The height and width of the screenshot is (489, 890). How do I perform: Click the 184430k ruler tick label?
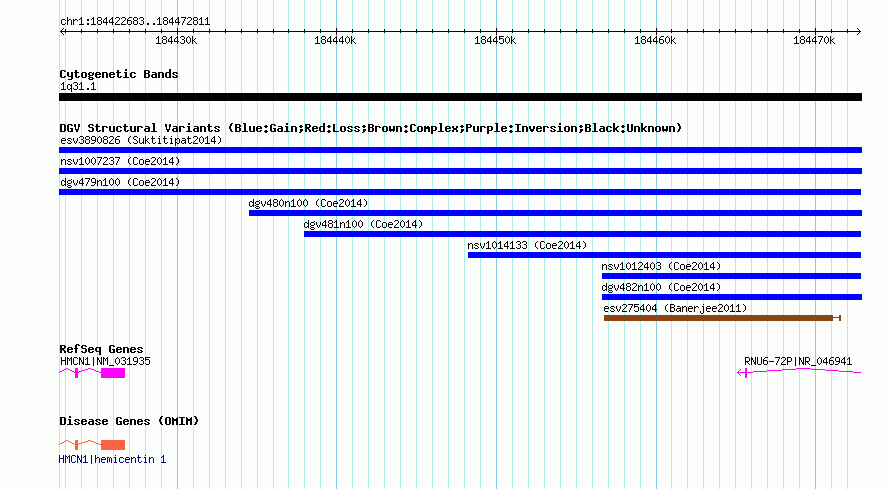176,40
